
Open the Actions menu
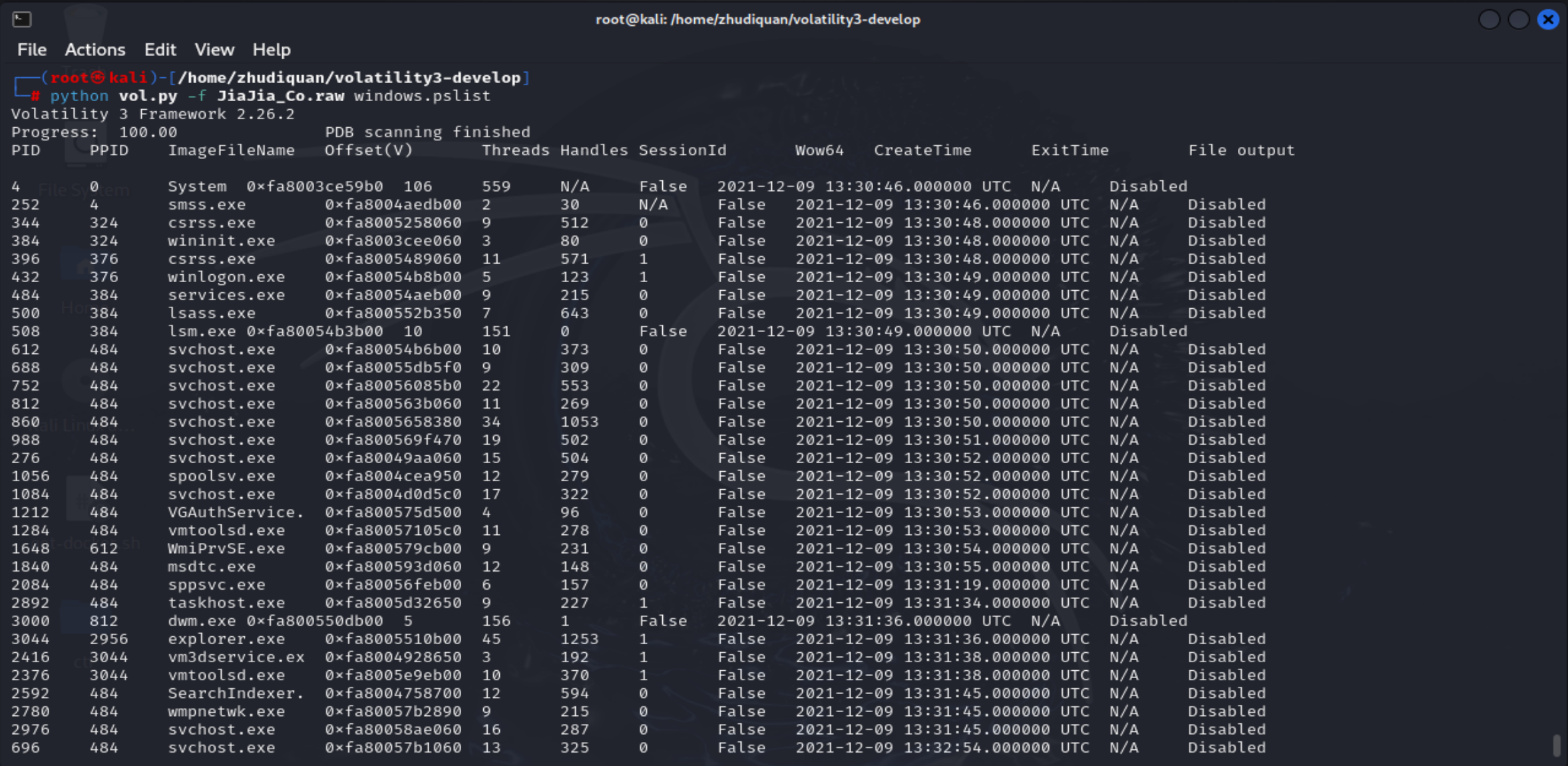pos(95,50)
